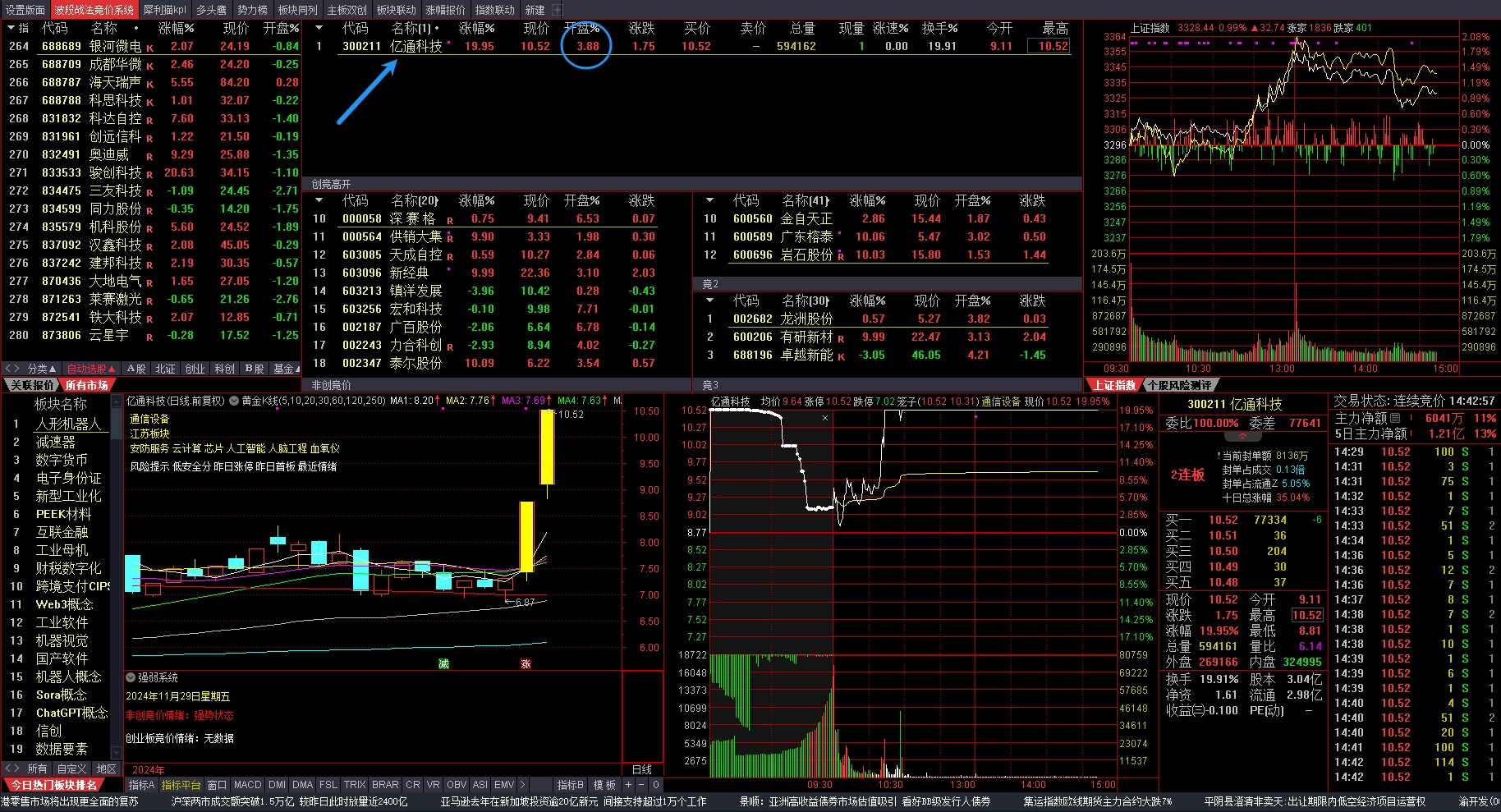Screen dimensions: 1501x812
Task: Close the intraday chart overlay with the X icon
Action: [x=825, y=418]
